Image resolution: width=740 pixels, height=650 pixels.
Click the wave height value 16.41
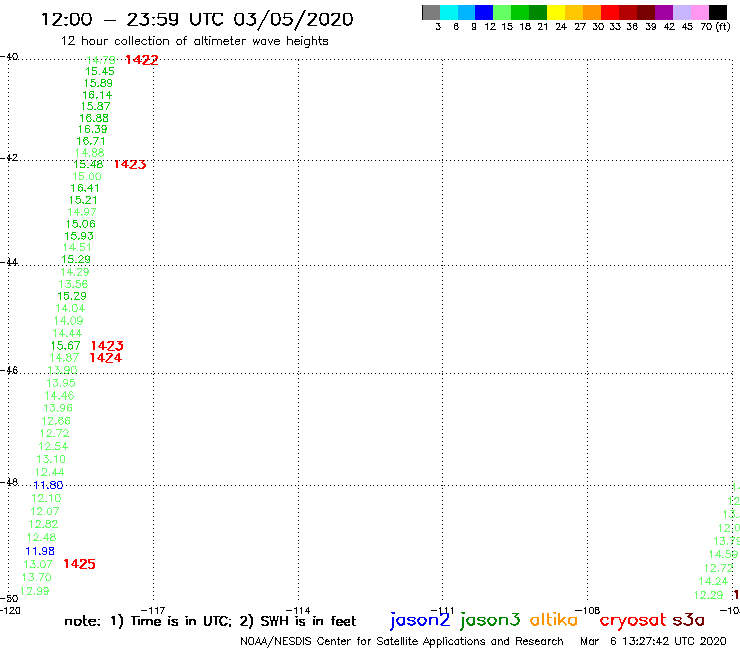(x=85, y=188)
